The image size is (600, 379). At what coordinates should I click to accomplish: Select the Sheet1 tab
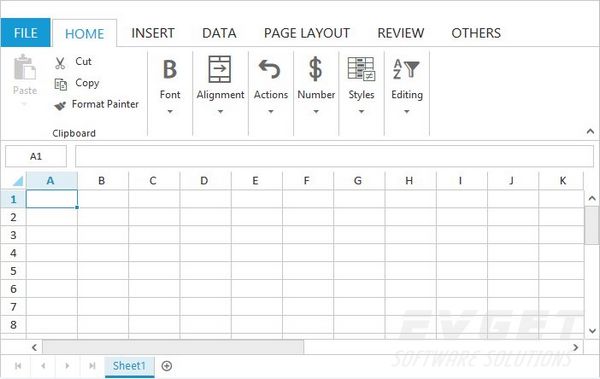(x=129, y=366)
